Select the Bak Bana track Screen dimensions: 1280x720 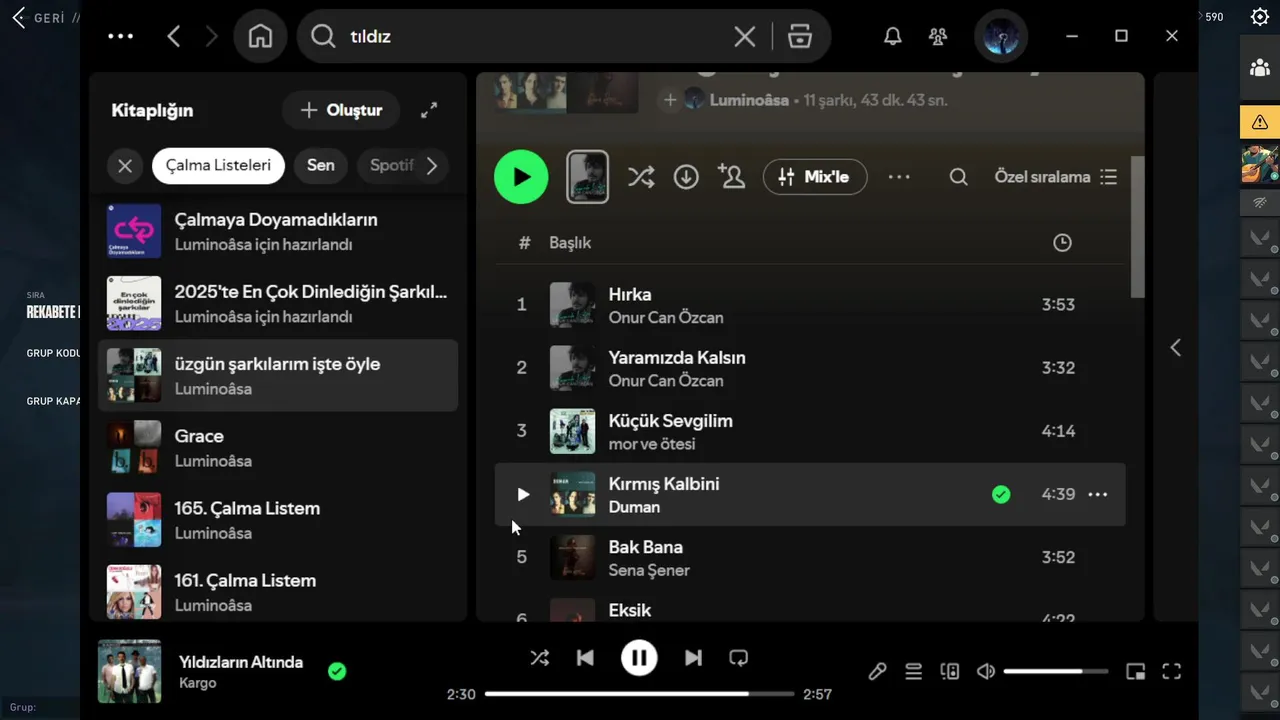click(646, 547)
